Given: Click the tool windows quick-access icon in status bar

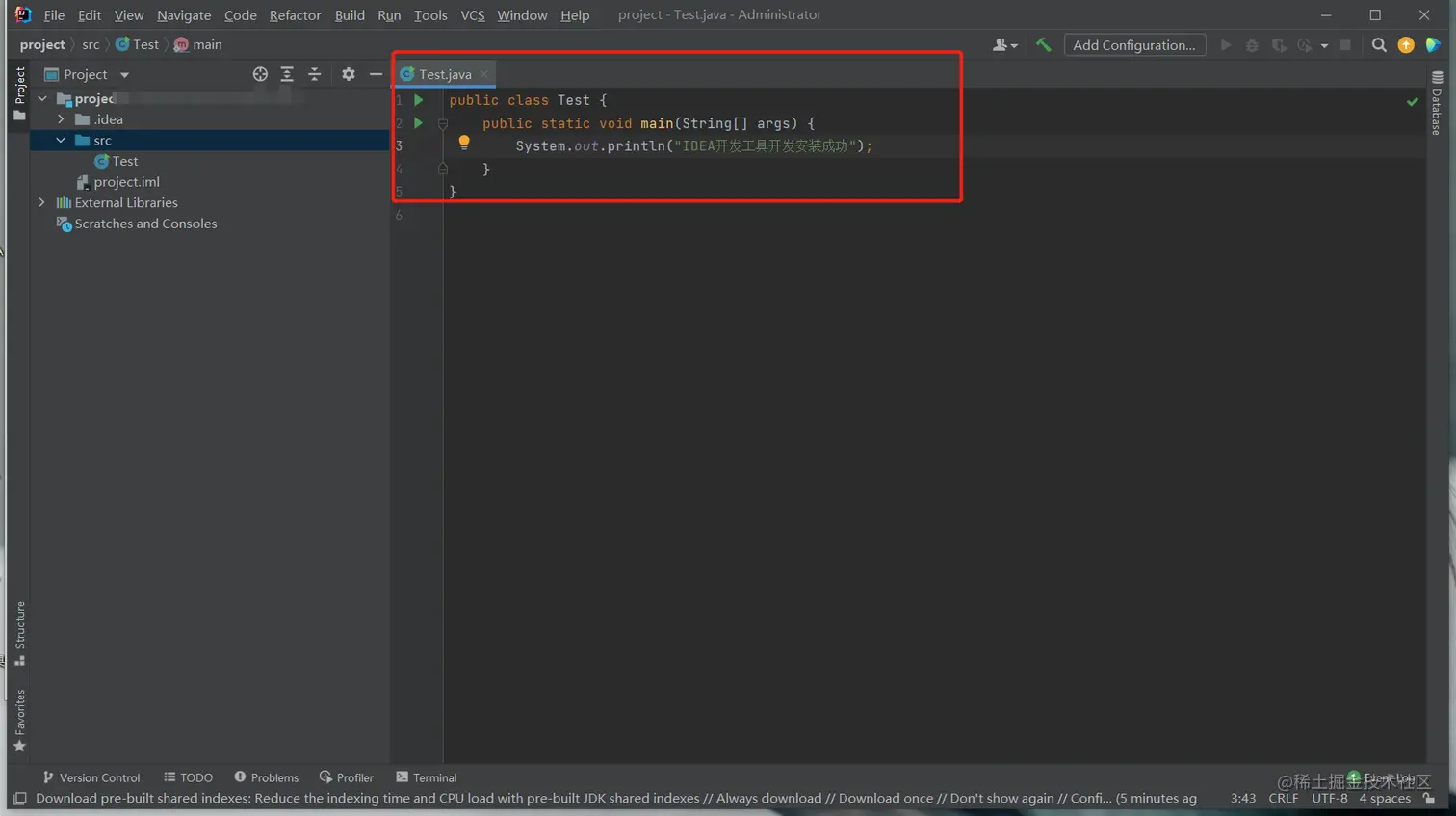Looking at the screenshot, I should pyautogui.click(x=19, y=799).
